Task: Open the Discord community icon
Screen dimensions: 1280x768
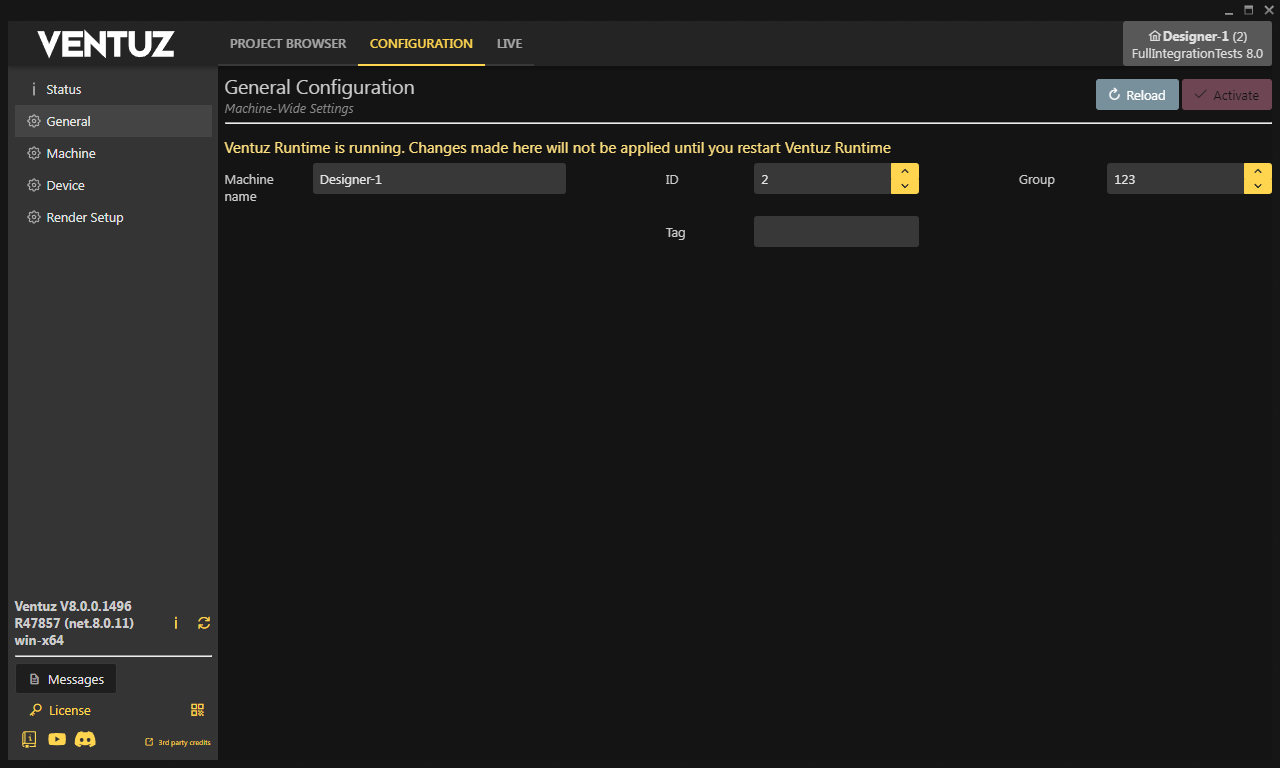Action: pyautogui.click(x=85, y=739)
